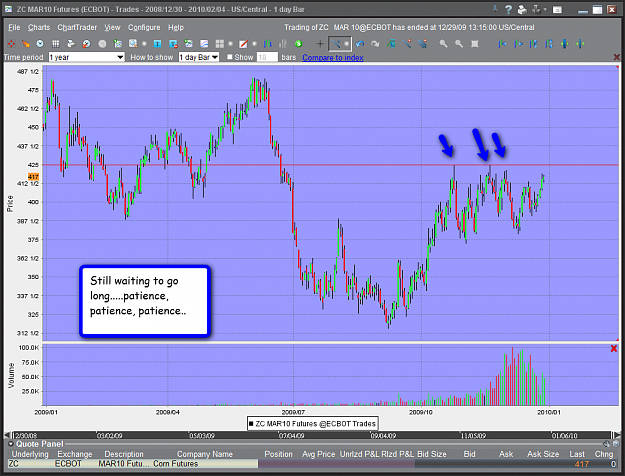The height and width of the screenshot is (476, 625).
Task: Open the clock time settings icon
Action: (40, 44)
